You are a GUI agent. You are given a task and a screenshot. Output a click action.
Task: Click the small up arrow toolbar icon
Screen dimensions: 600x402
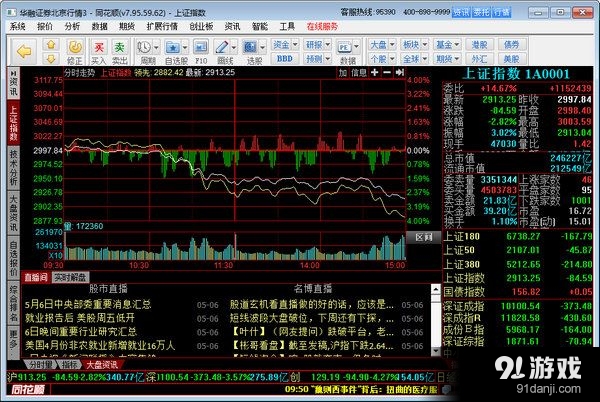click(51, 45)
